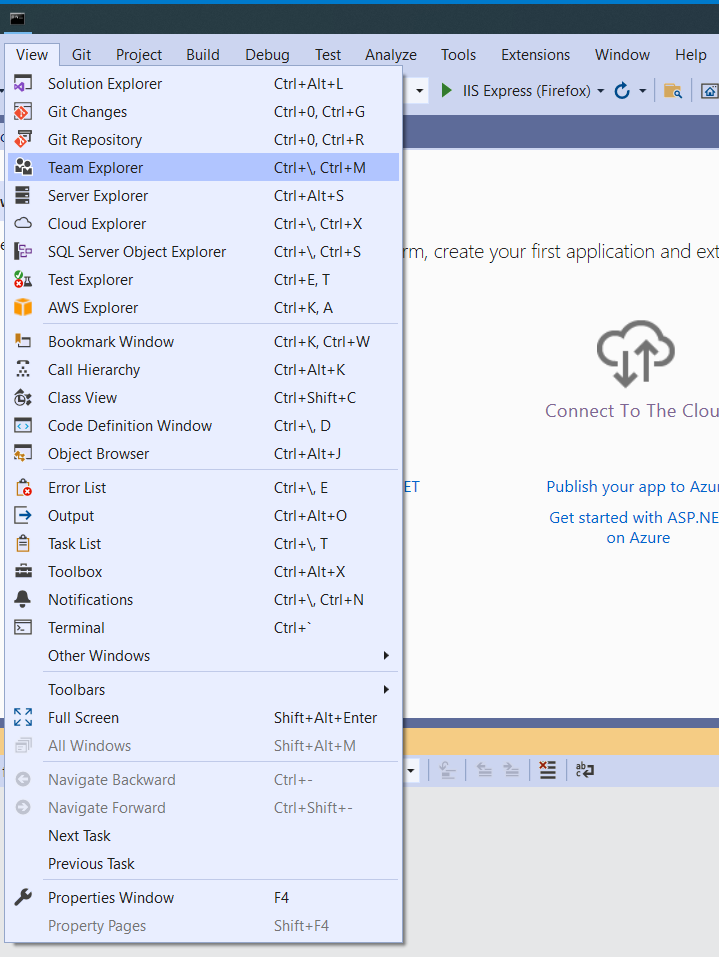719x957 pixels.
Task: Open the Analyze menu
Action: coord(391,55)
